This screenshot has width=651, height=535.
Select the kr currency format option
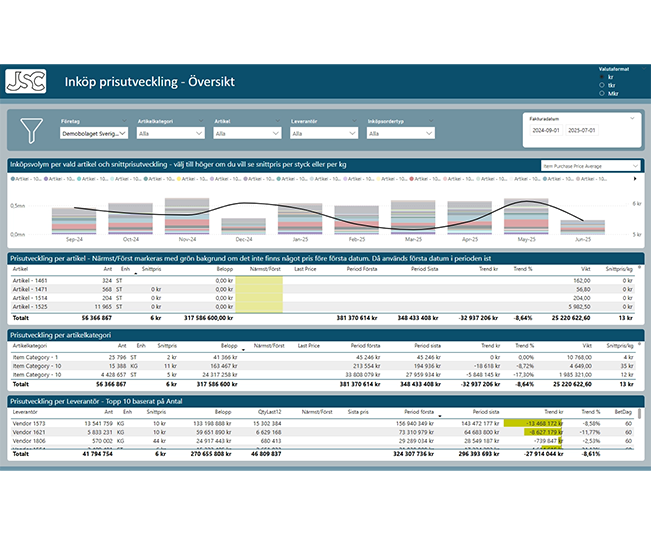[602, 77]
